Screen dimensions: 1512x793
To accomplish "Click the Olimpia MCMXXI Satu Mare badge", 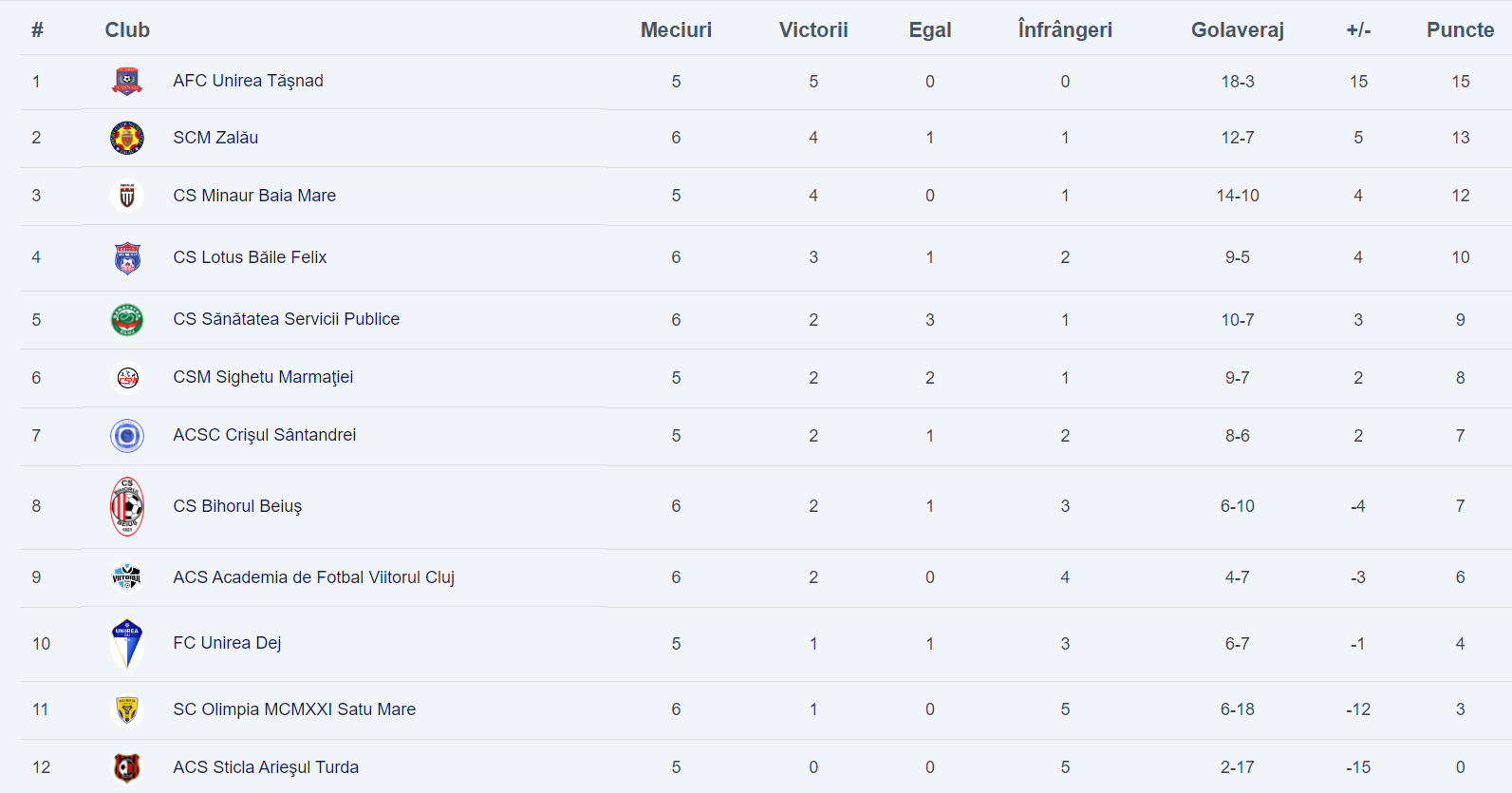I will coord(127,709).
